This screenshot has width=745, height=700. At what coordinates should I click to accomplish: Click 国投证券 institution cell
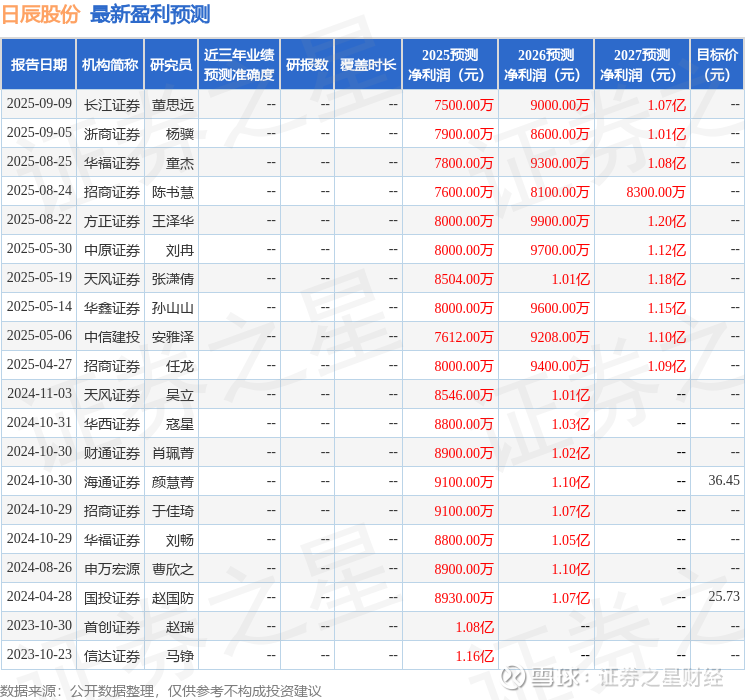112,598
